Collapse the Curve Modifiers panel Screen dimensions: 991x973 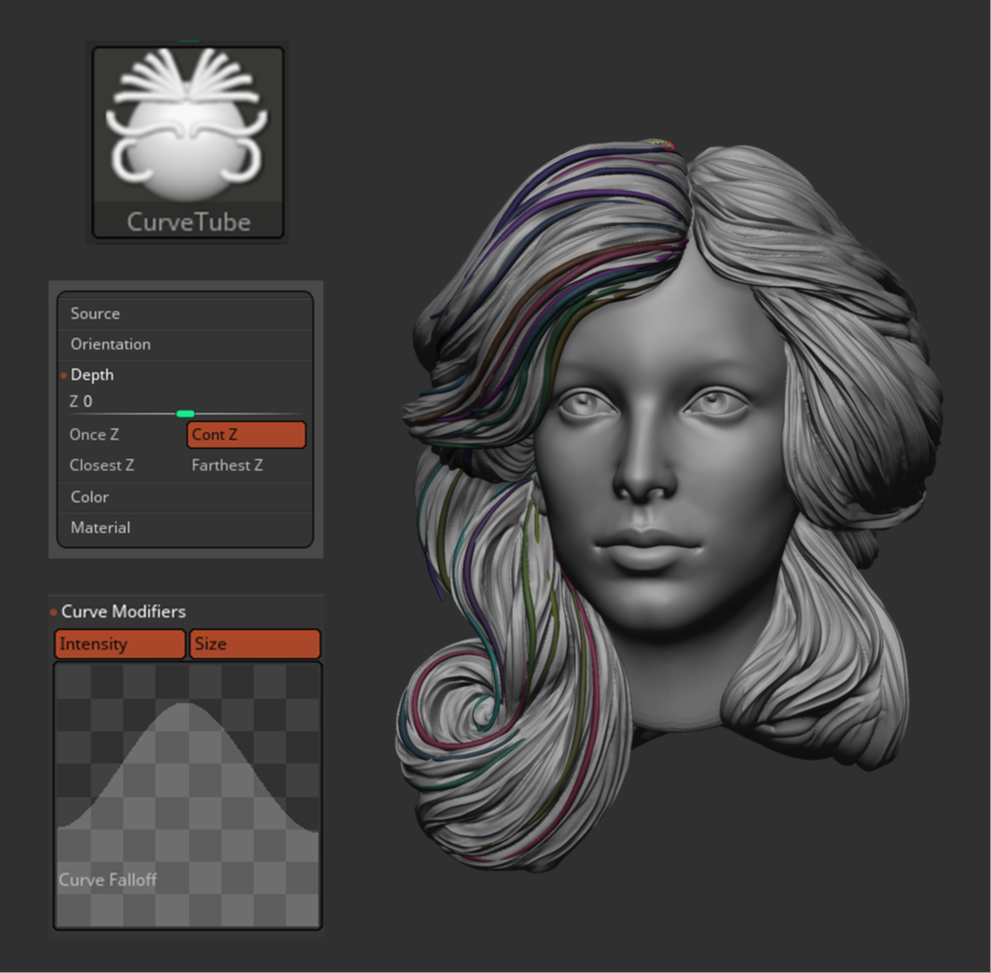tap(123, 612)
